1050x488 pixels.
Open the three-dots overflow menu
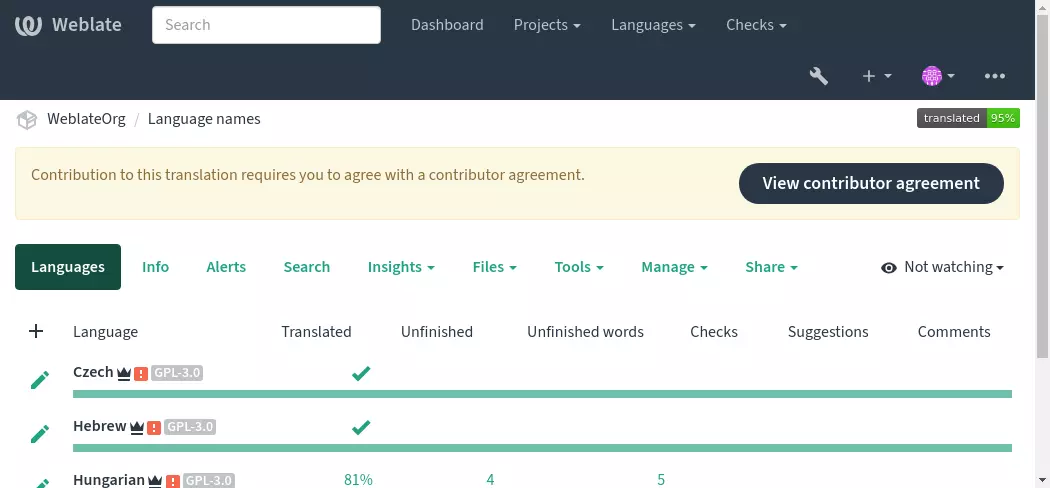pyautogui.click(x=994, y=76)
